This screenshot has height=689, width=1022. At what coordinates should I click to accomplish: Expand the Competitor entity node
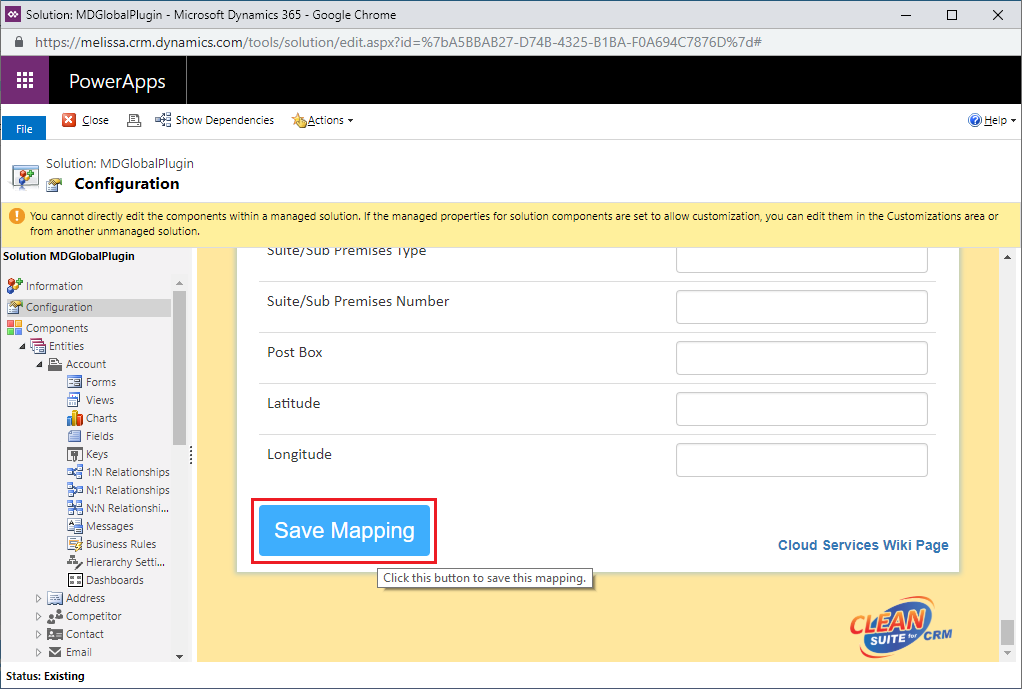[x=38, y=616]
